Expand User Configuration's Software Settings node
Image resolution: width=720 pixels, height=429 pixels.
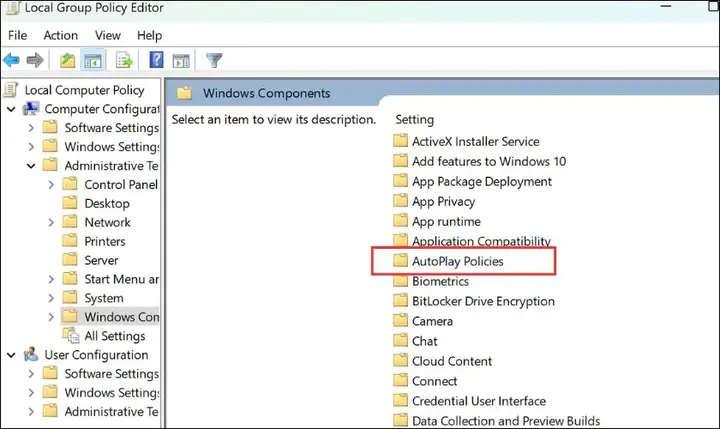coord(31,373)
